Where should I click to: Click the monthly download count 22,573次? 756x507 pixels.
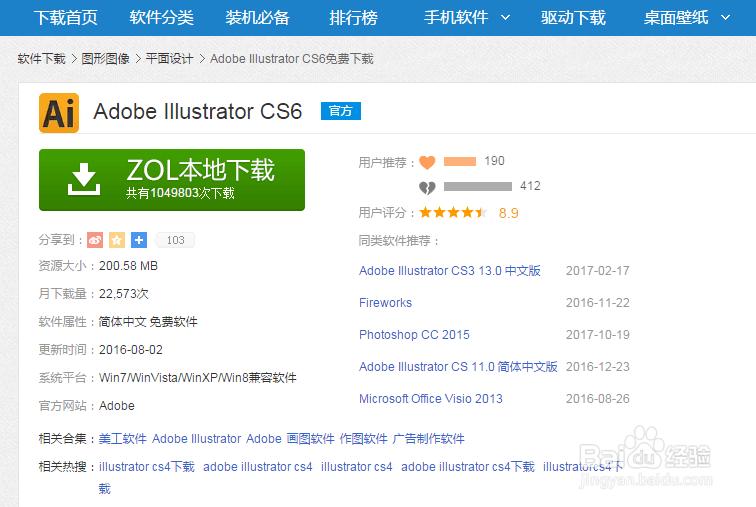coord(123,294)
